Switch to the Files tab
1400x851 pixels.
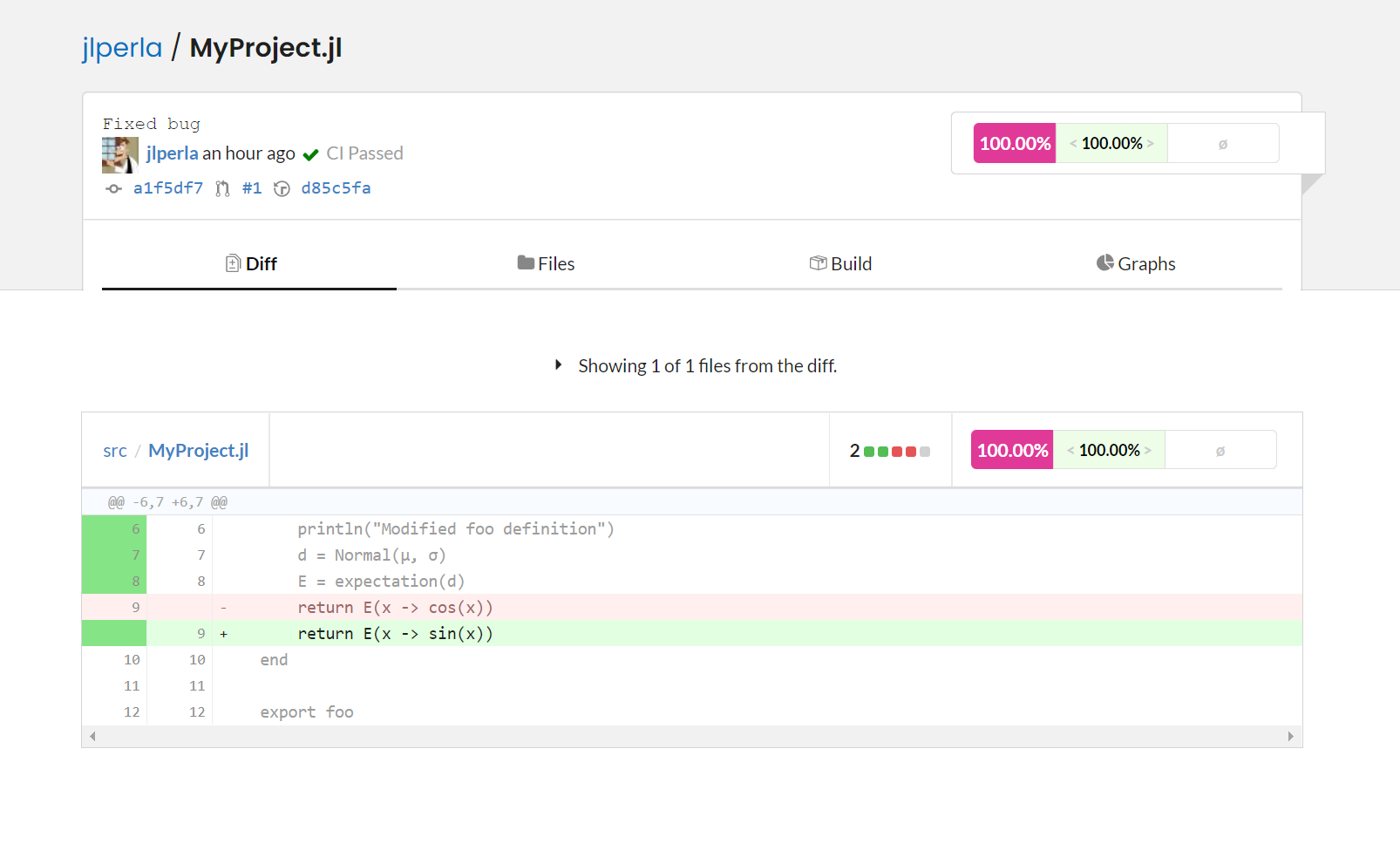(x=546, y=263)
